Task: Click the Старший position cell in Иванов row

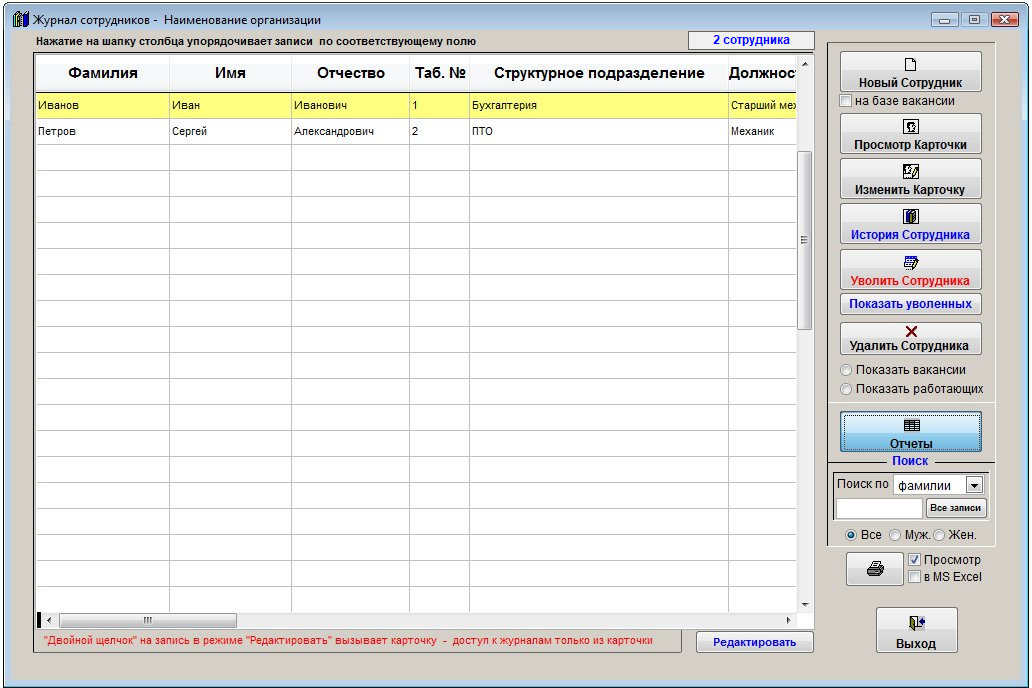Action: click(x=762, y=105)
